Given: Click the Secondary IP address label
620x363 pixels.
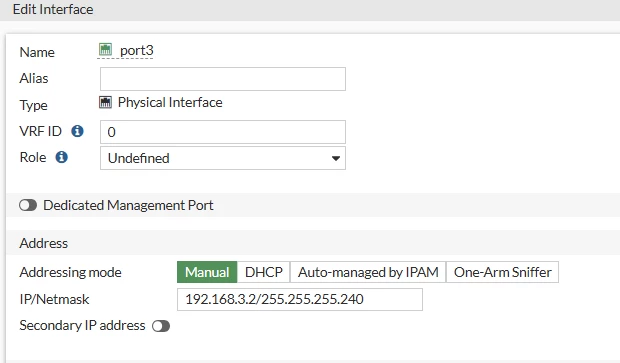Looking at the screenshot, I should pyautogui.click(x=82, y=325).
